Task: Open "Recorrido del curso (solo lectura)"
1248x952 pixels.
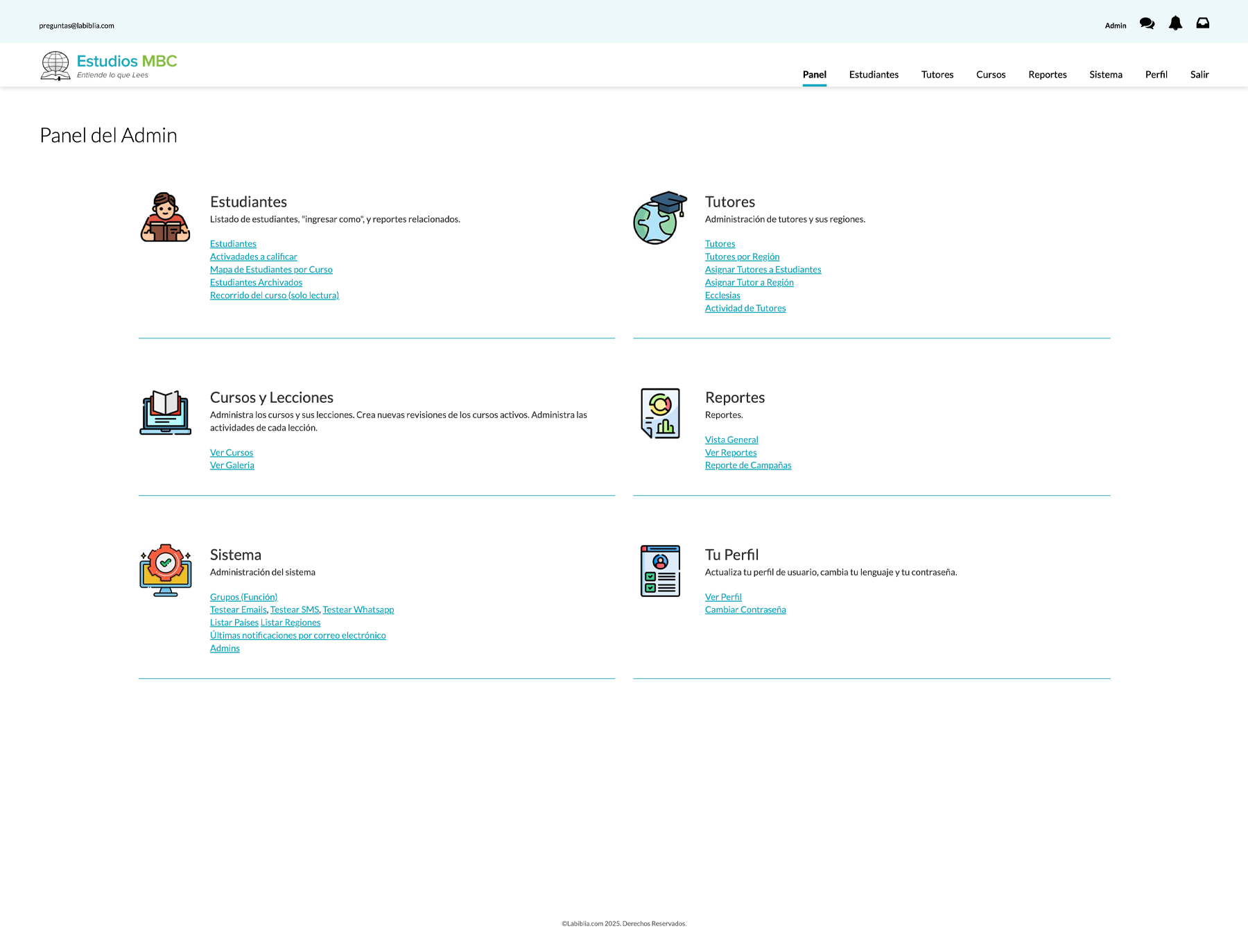Action: tap(275, 295)
